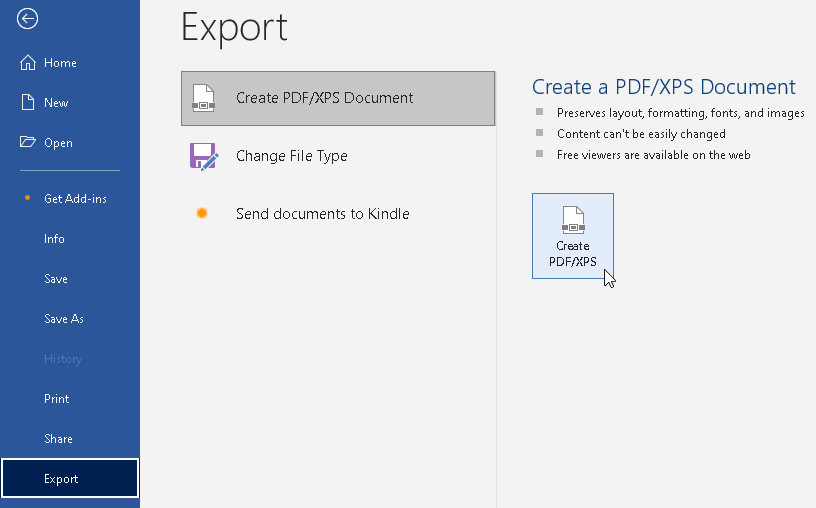The width and height of the screenshot is (816, 508).
Task: Open the Info page
Action: [54, 239]
